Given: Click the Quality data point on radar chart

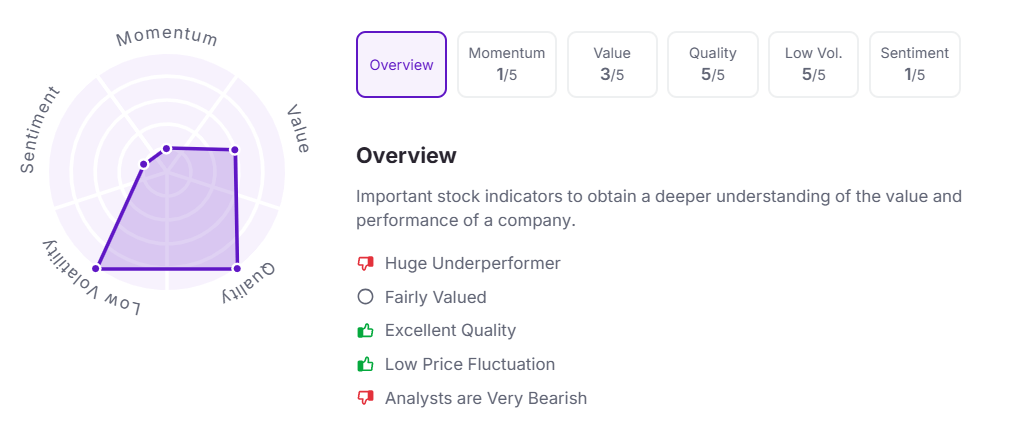Looking at the screenshot, I should click(237, 268).
